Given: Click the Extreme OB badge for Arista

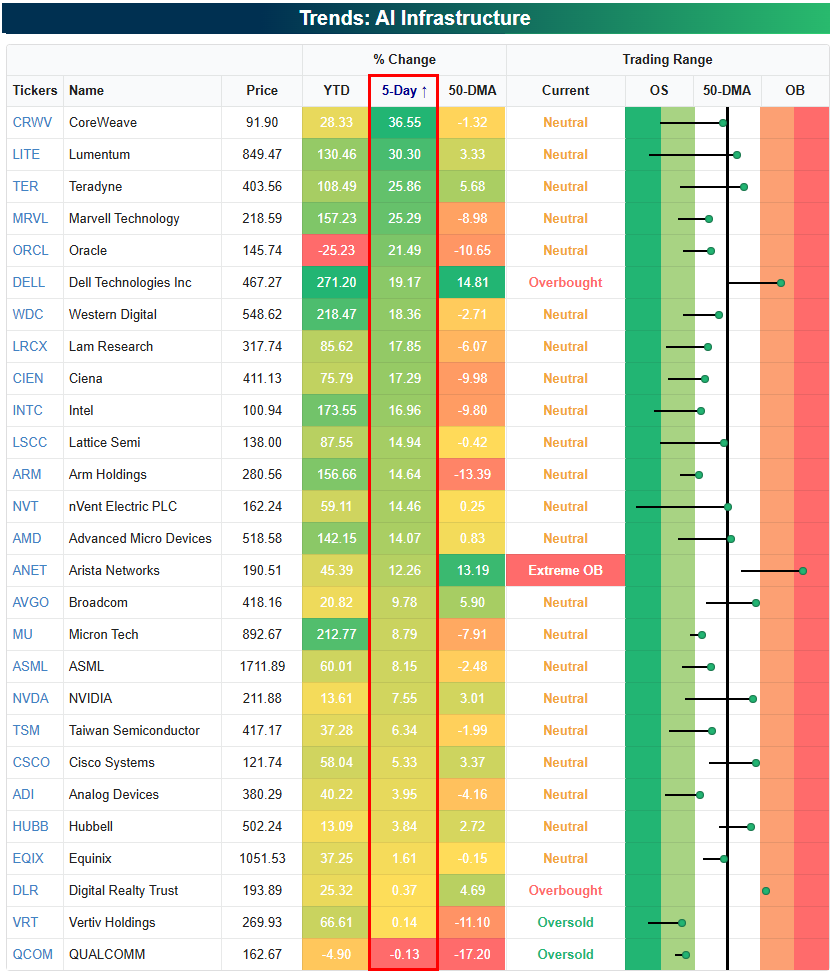Looking at the screenshot, I should pos(565,570).
